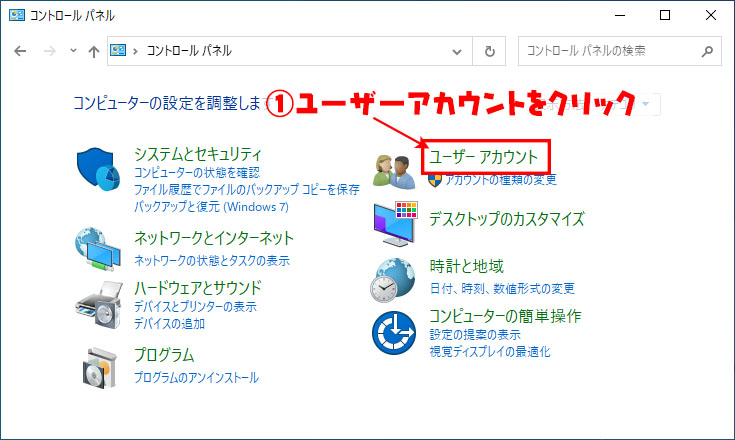Open プログラム category link

click(x=164, y=355)
